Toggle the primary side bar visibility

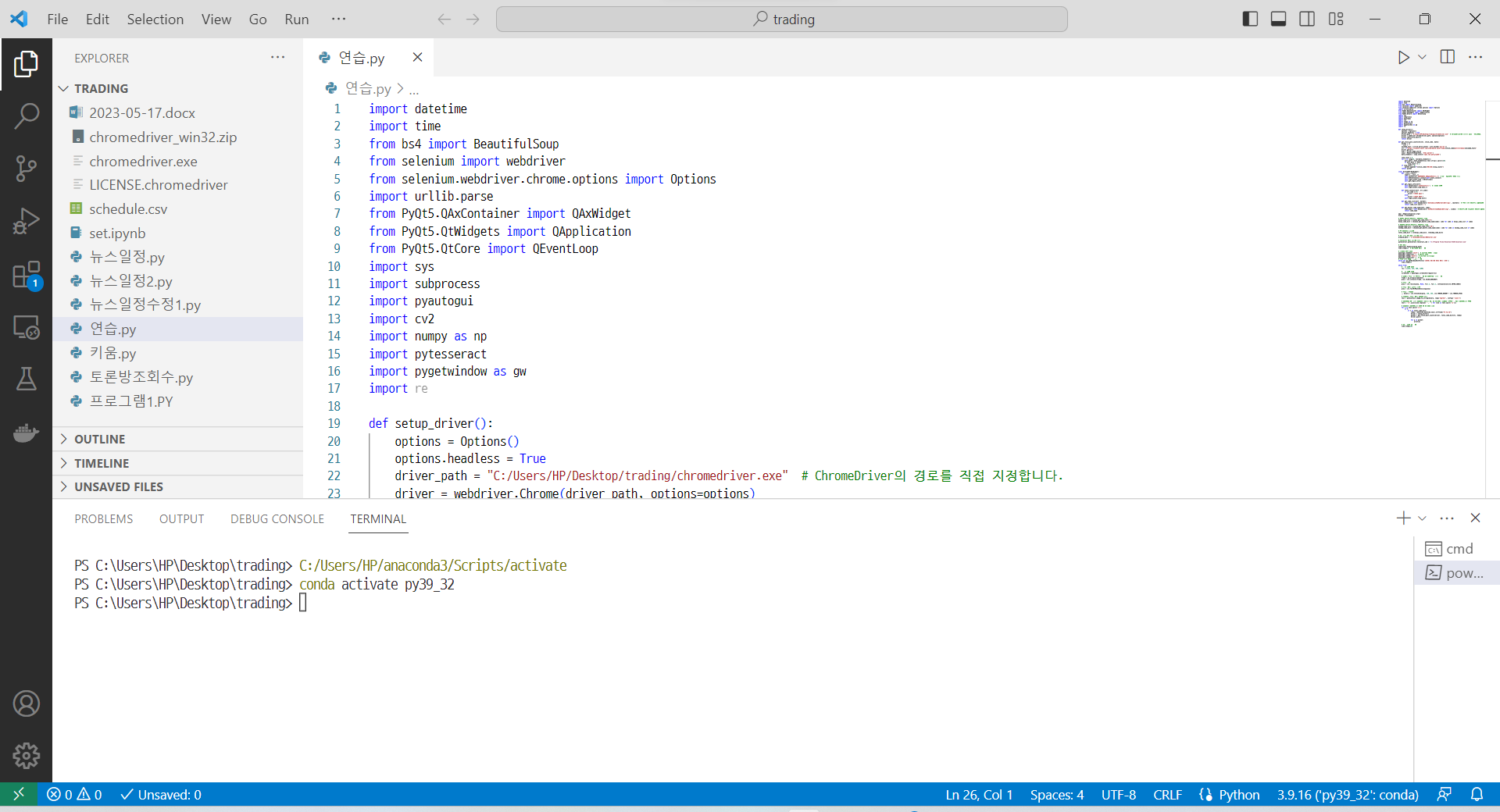[1250, 19]
